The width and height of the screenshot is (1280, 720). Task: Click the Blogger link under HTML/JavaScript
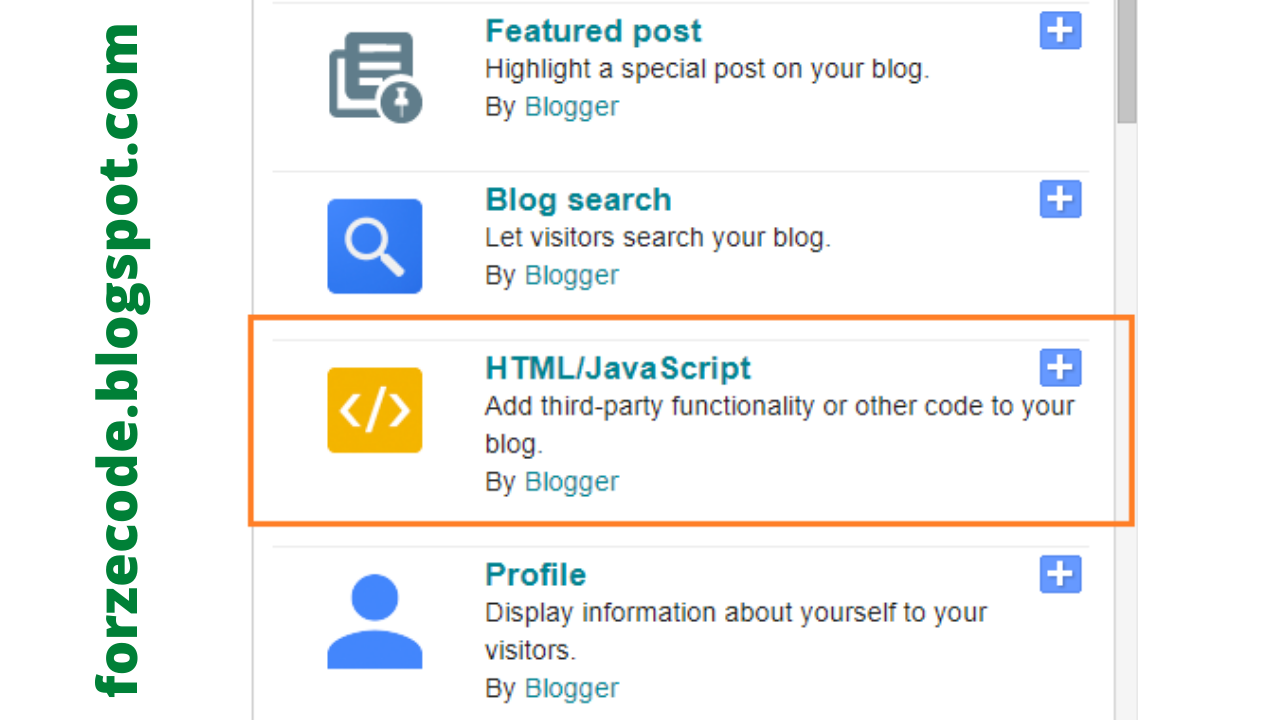571,481
